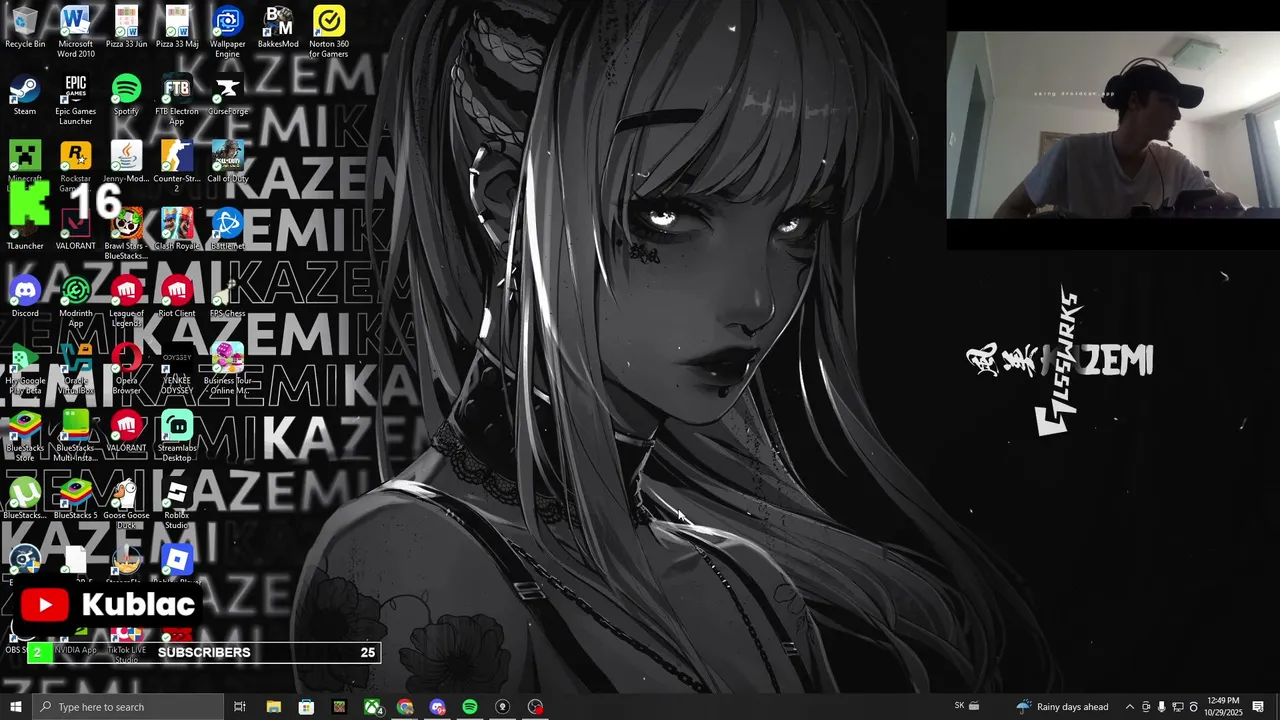Open Meet Now camera tray icon
Screen dimensions: 1280x720
pos(1146,707)
